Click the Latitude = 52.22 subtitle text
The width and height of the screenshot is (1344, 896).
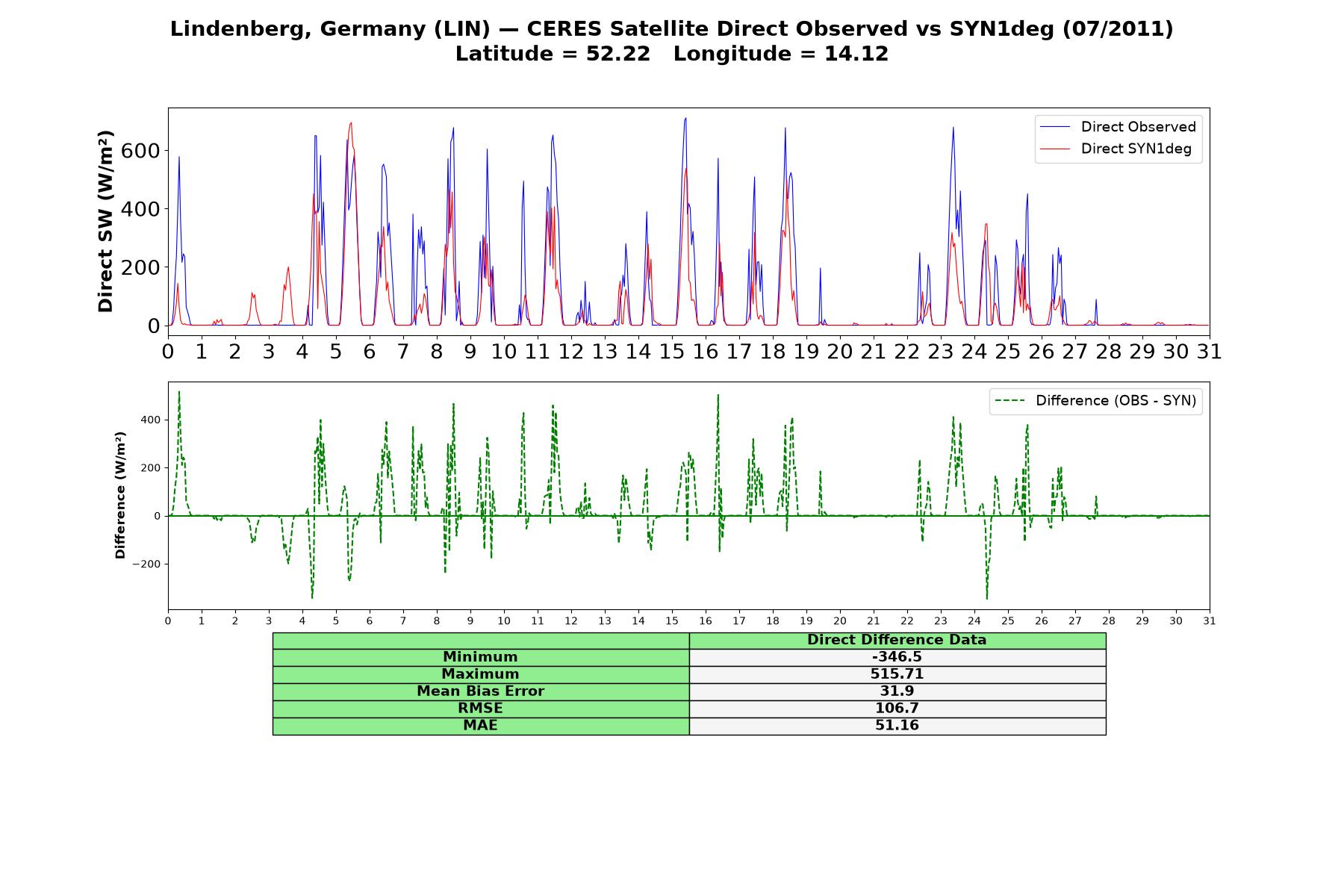(x=553, y=54)
